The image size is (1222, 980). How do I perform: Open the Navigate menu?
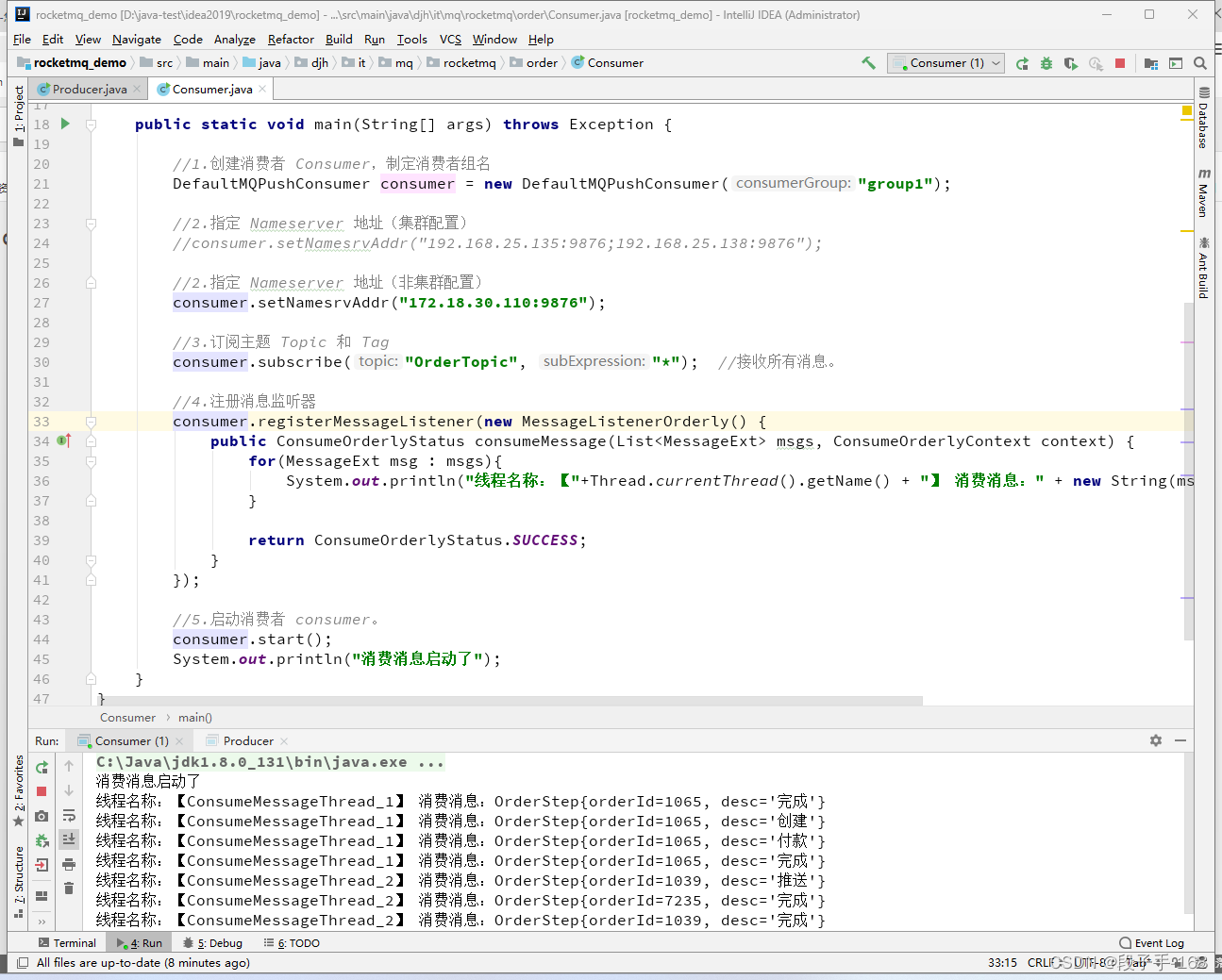pos(137,39)
